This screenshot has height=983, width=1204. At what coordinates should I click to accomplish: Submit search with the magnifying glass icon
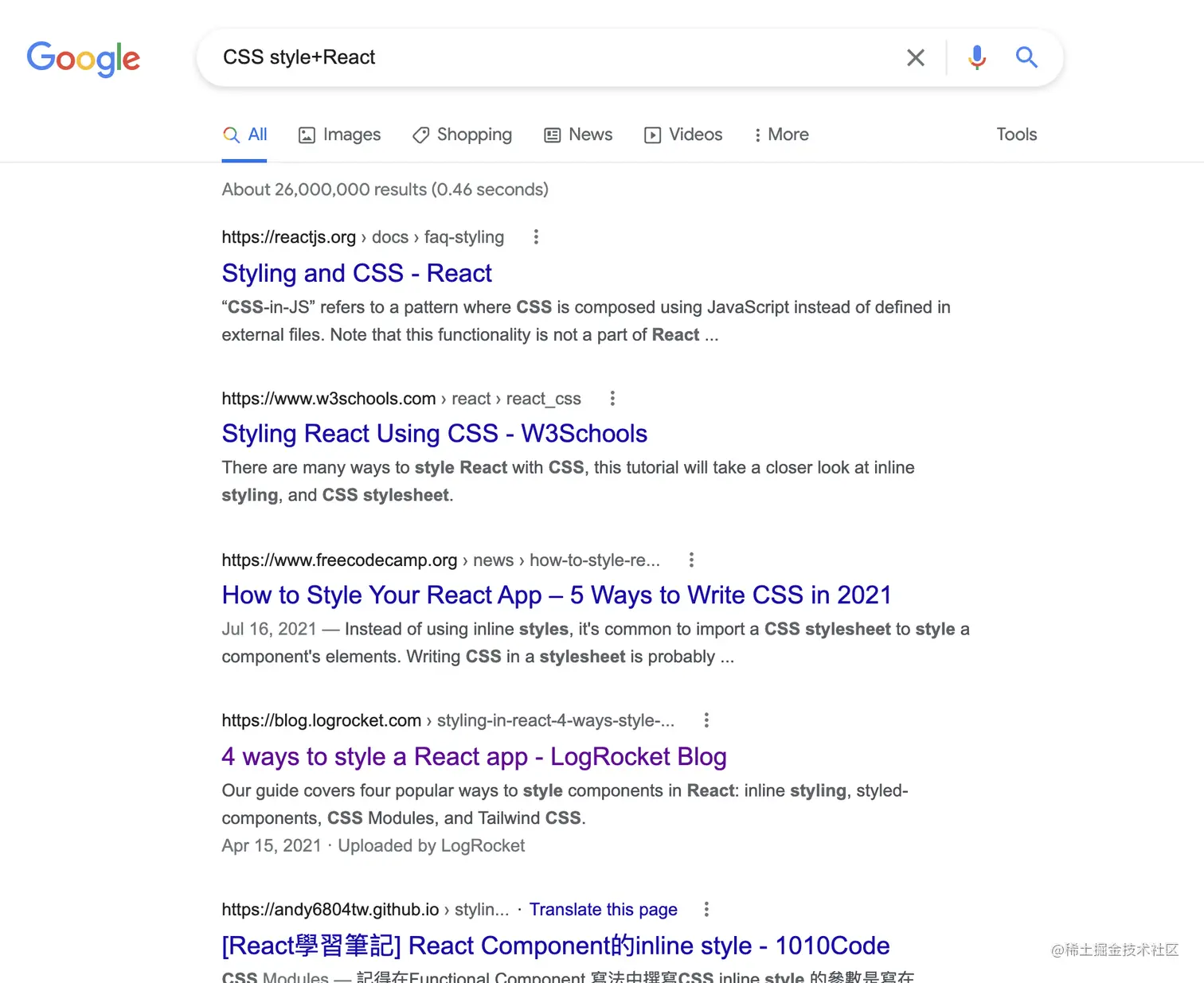click(1026, 57)
